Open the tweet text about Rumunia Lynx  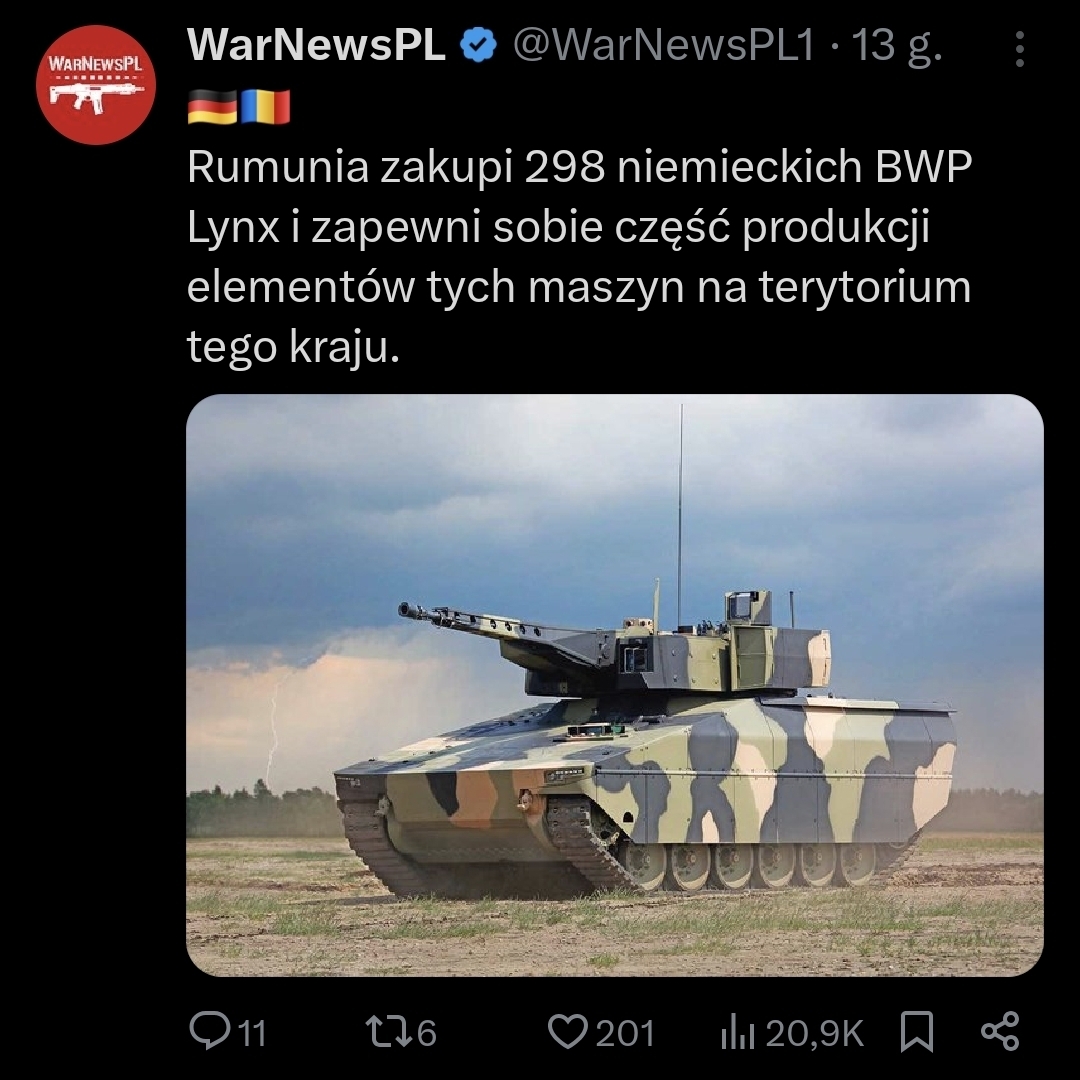(x=579, y=256)
